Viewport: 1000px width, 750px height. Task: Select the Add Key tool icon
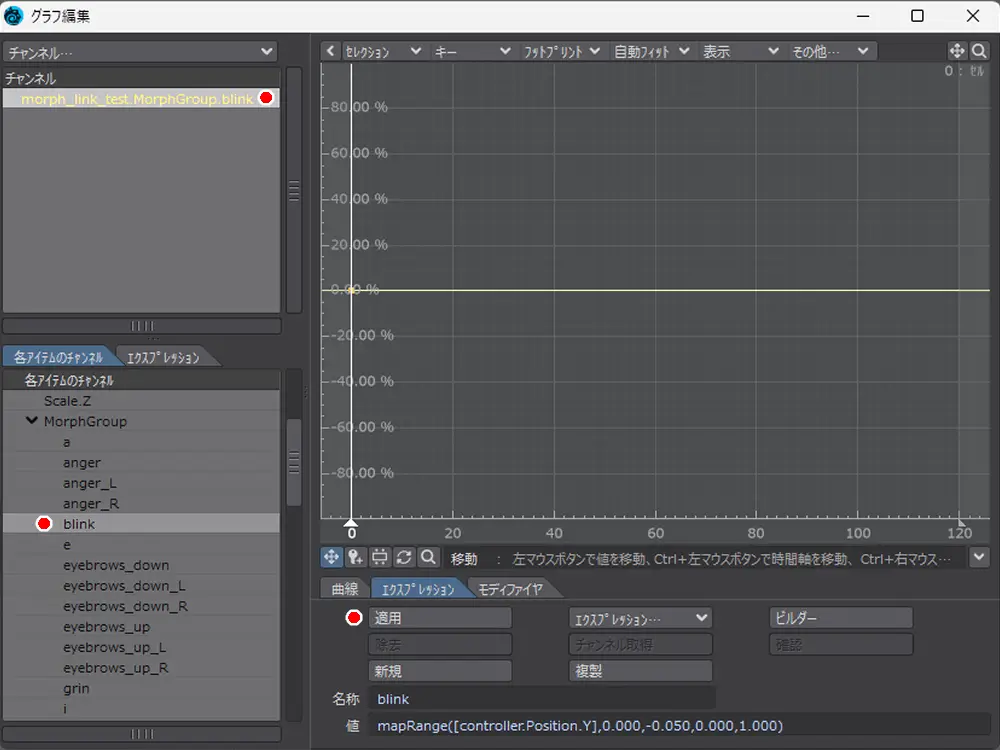355,557
